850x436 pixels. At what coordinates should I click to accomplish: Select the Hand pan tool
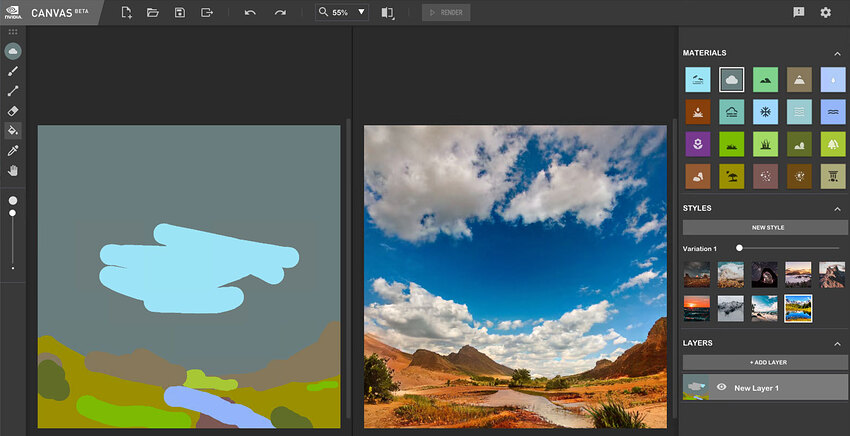pos(13,170)
